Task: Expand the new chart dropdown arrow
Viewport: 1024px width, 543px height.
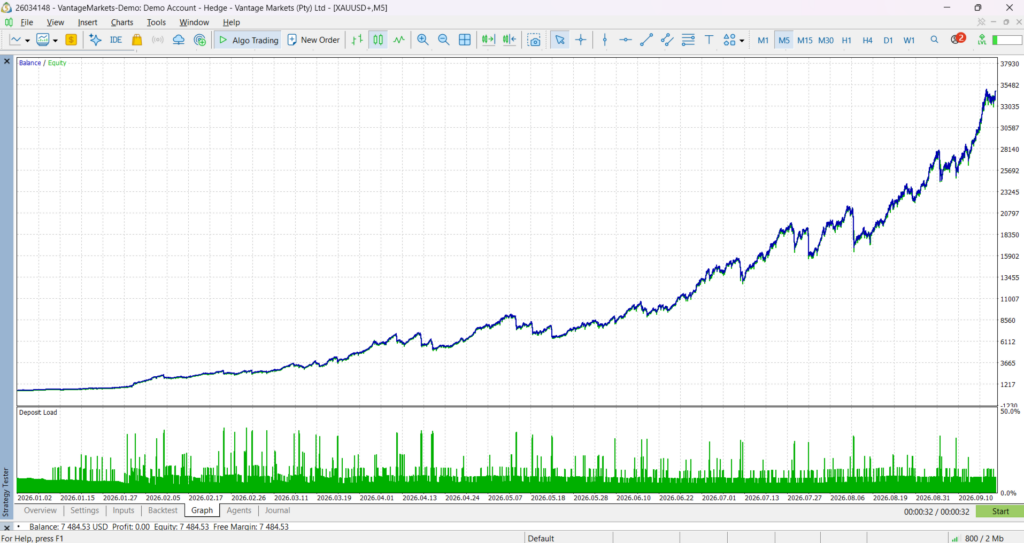Action: [x=27, y=41]
